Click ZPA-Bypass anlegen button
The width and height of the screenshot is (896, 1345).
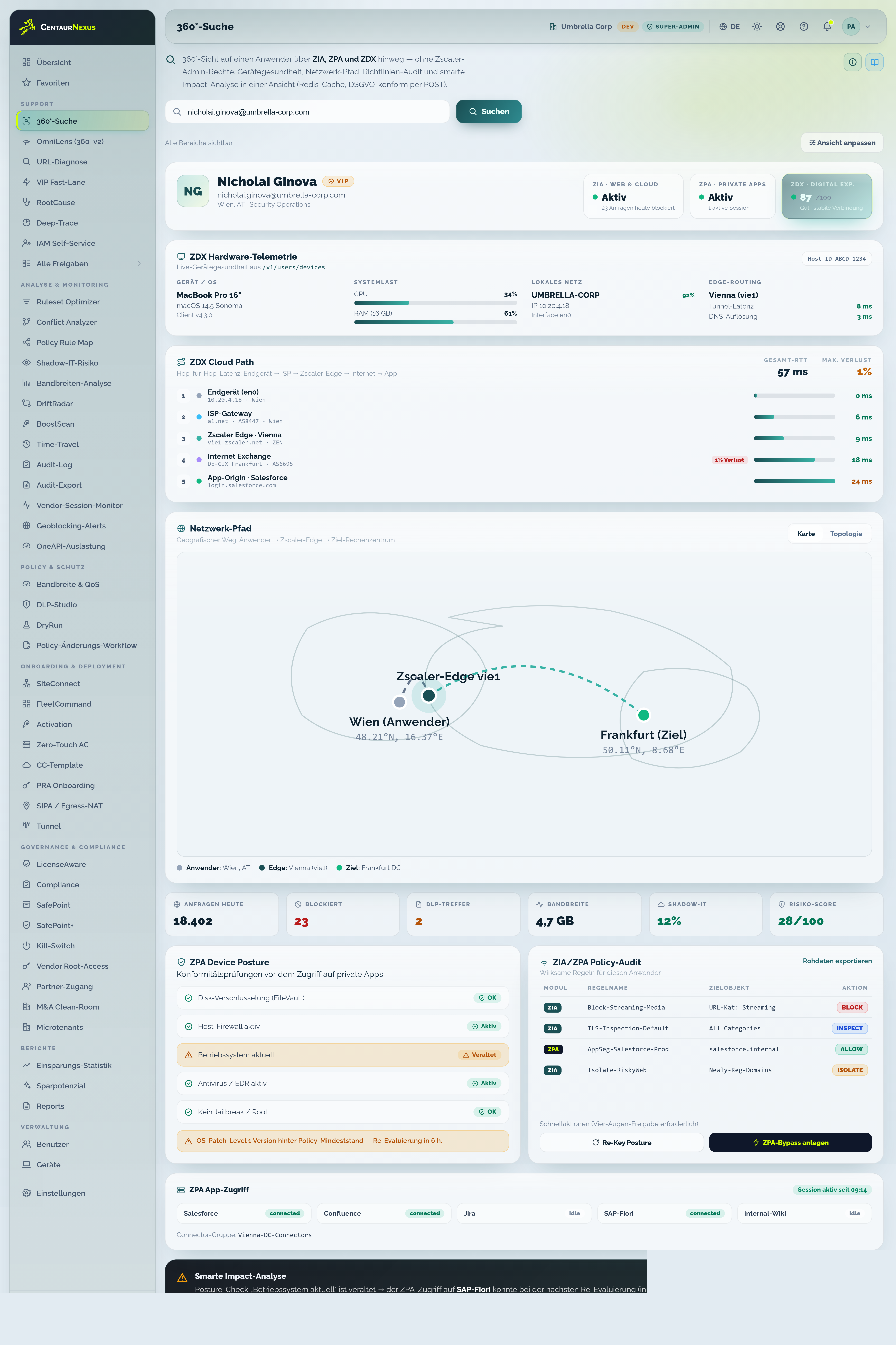(790, 1142)
